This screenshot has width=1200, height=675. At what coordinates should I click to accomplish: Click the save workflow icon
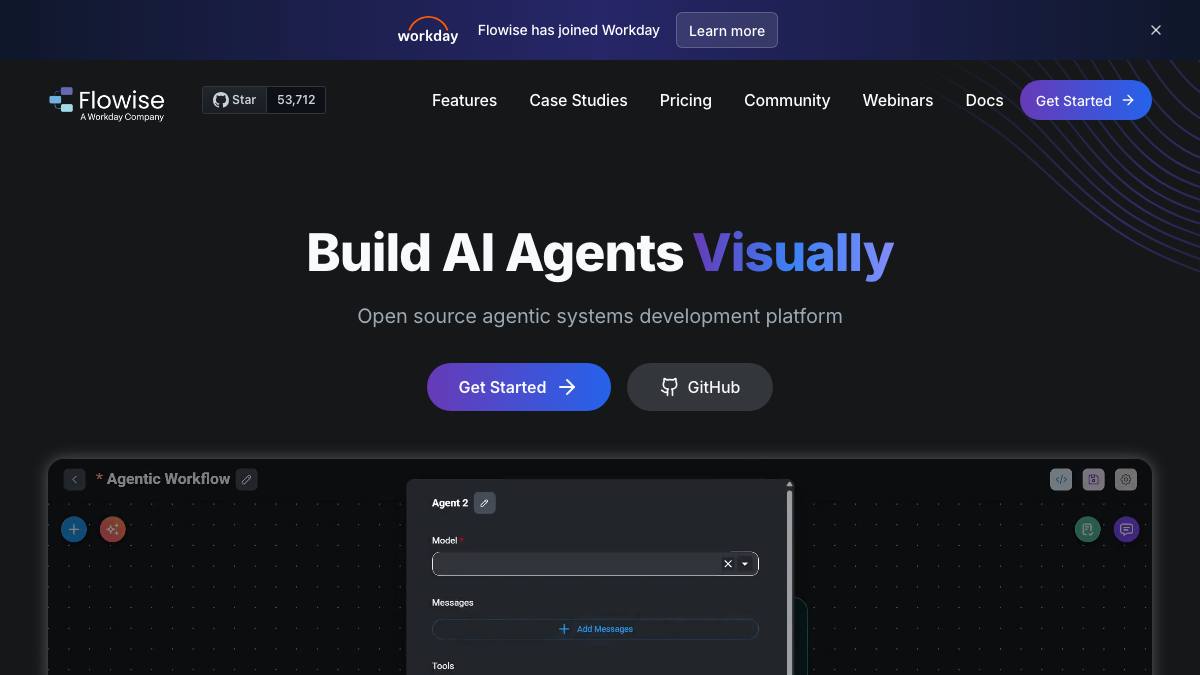click(1093, 479)
